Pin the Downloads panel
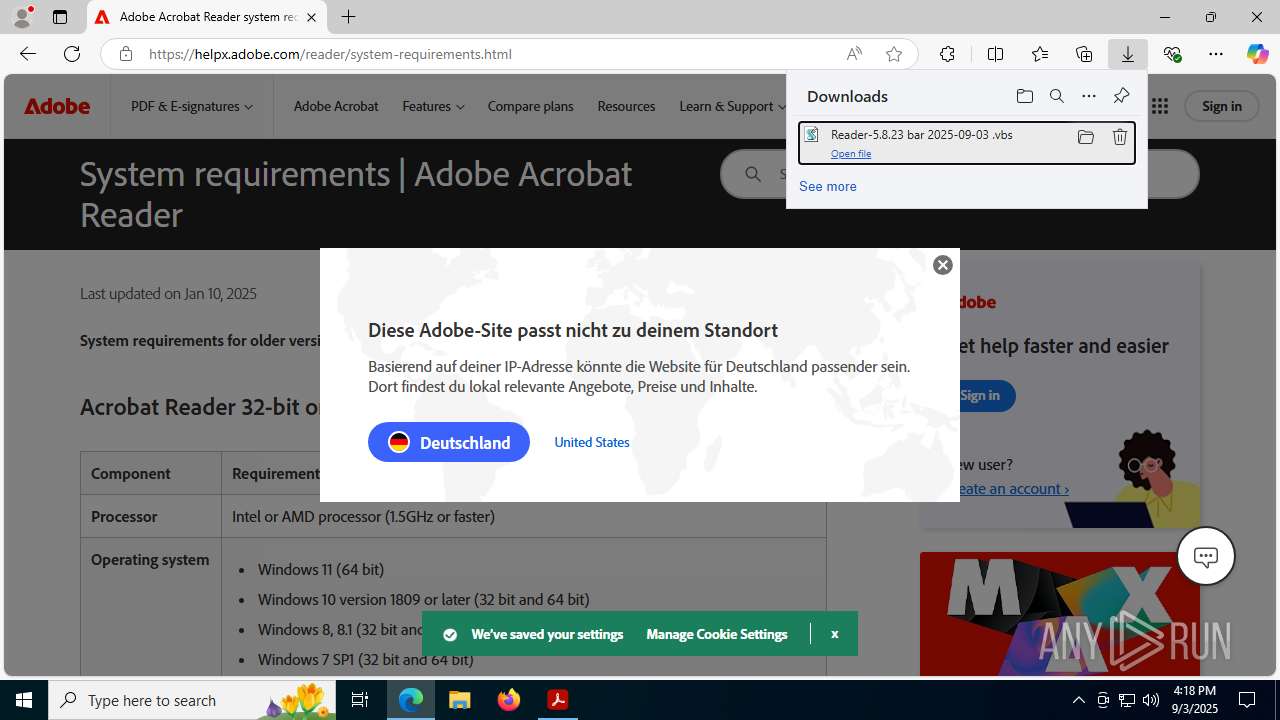 (1121, 96)
